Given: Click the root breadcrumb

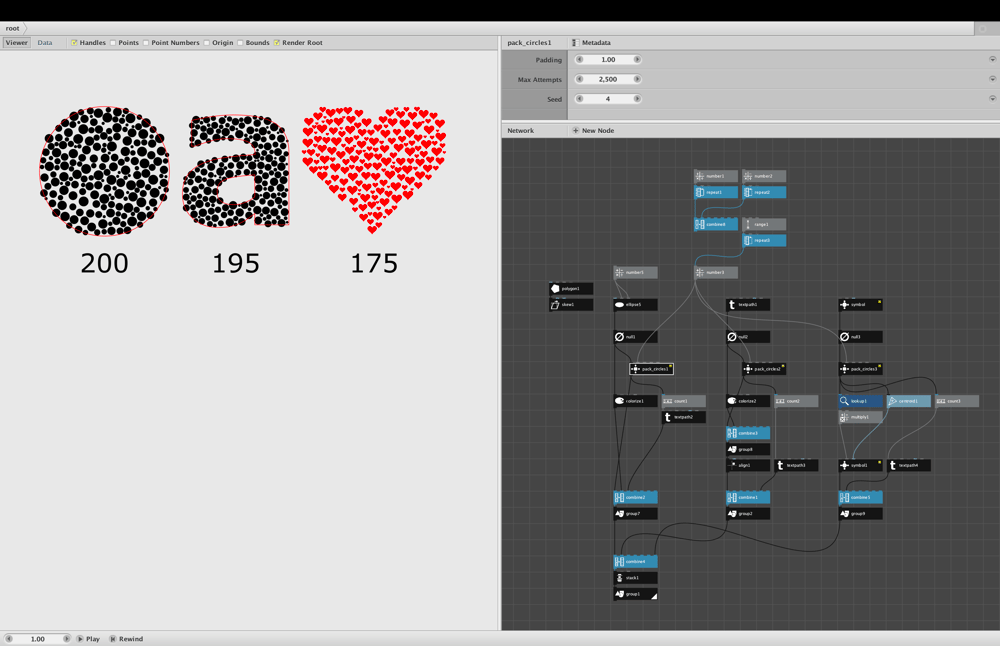Looking at the screenshot, I should (13, 28).
